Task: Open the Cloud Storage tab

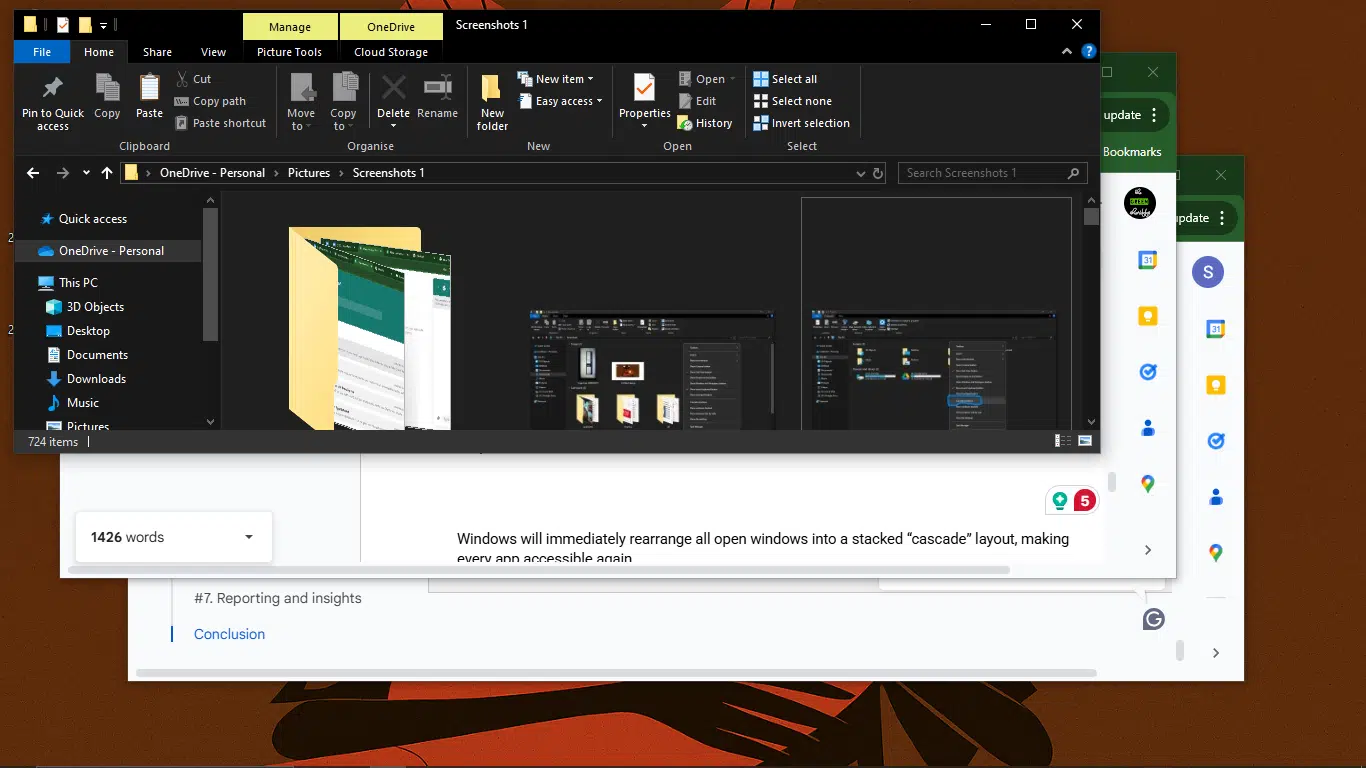Action: point(391,52)
